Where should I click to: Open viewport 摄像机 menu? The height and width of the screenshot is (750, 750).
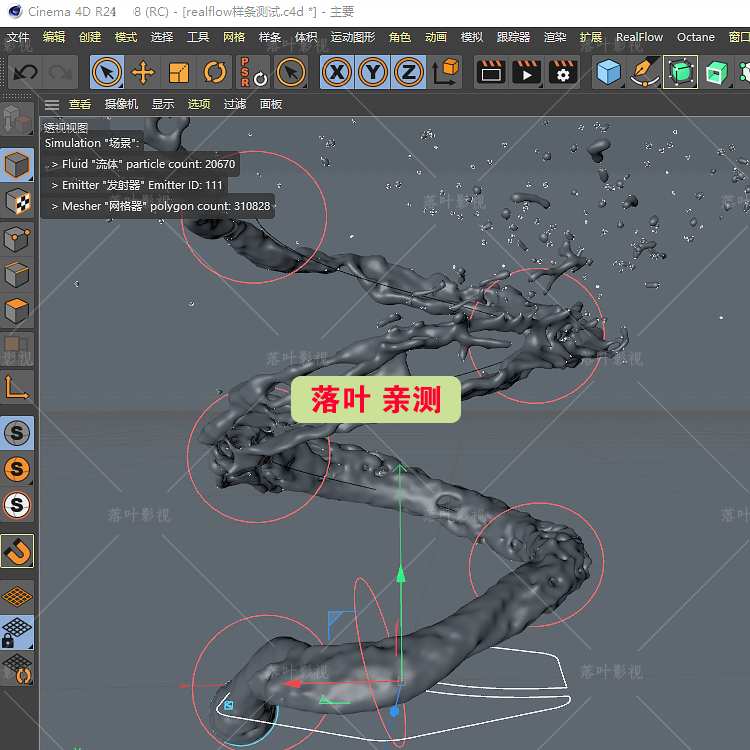[x=121, y=104]
